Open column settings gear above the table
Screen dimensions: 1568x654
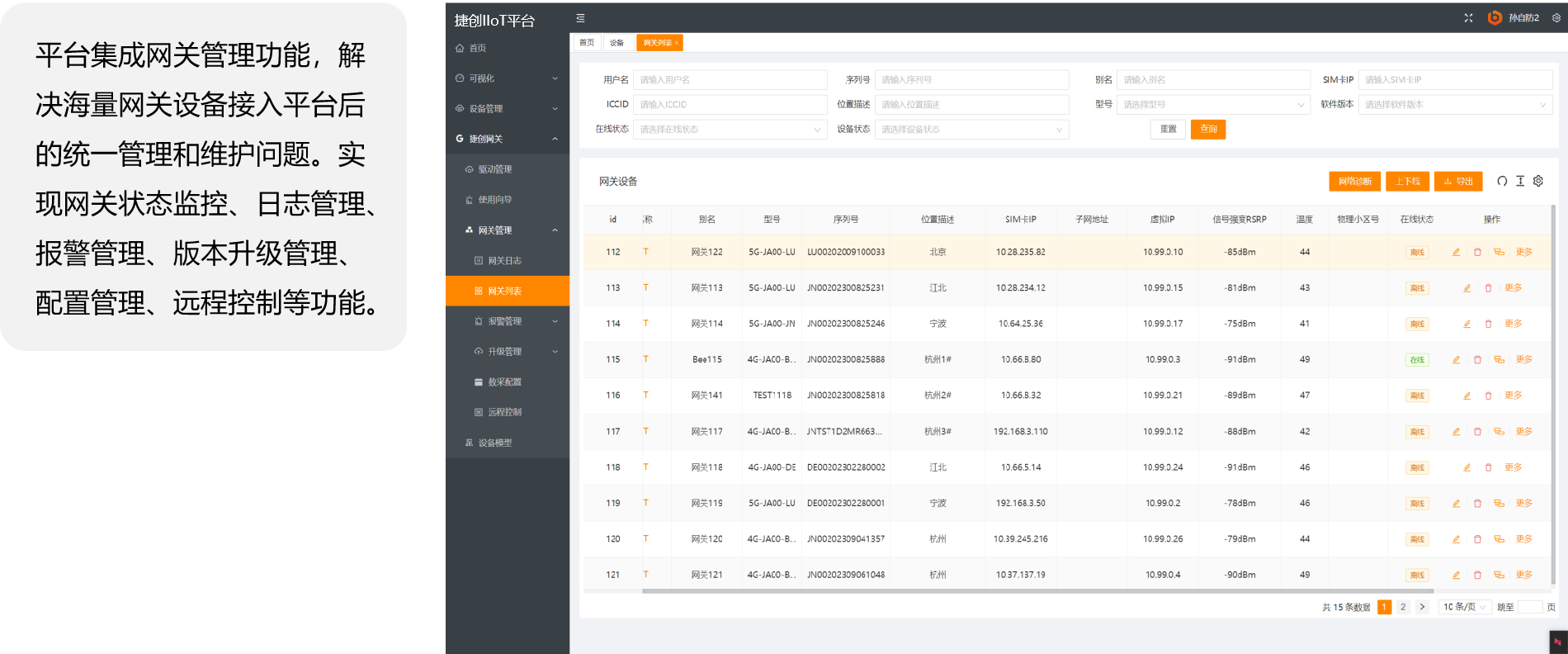point(1538,181)
